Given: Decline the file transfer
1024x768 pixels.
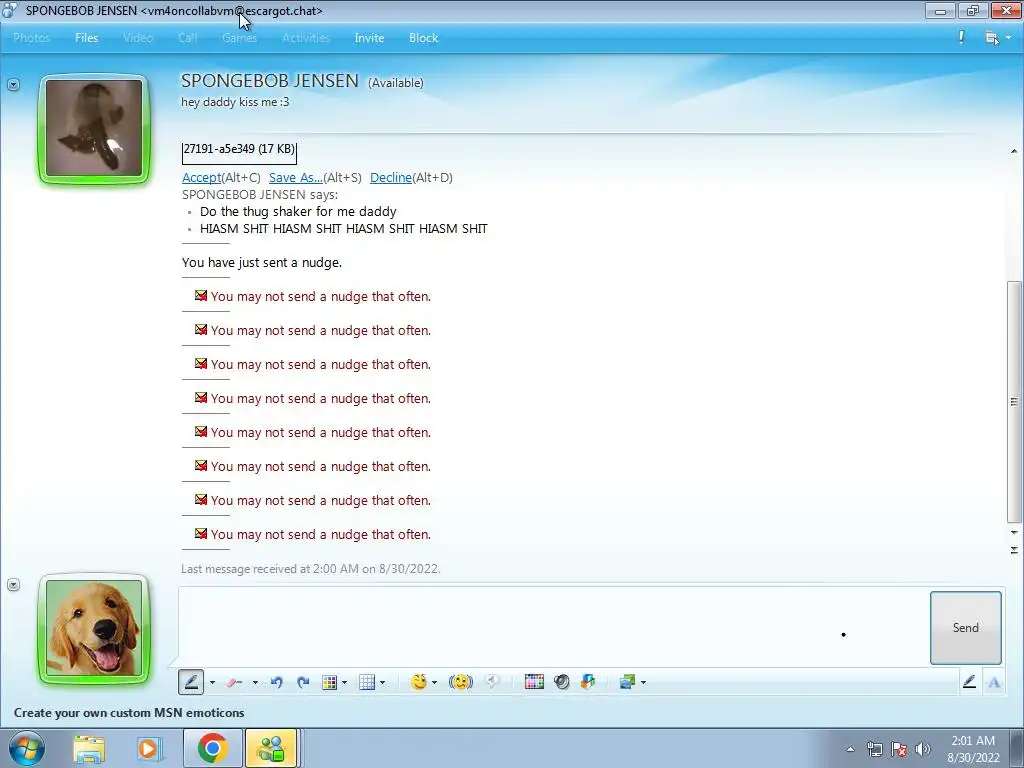Looking at the screenshot, I should tap(391, 178).
